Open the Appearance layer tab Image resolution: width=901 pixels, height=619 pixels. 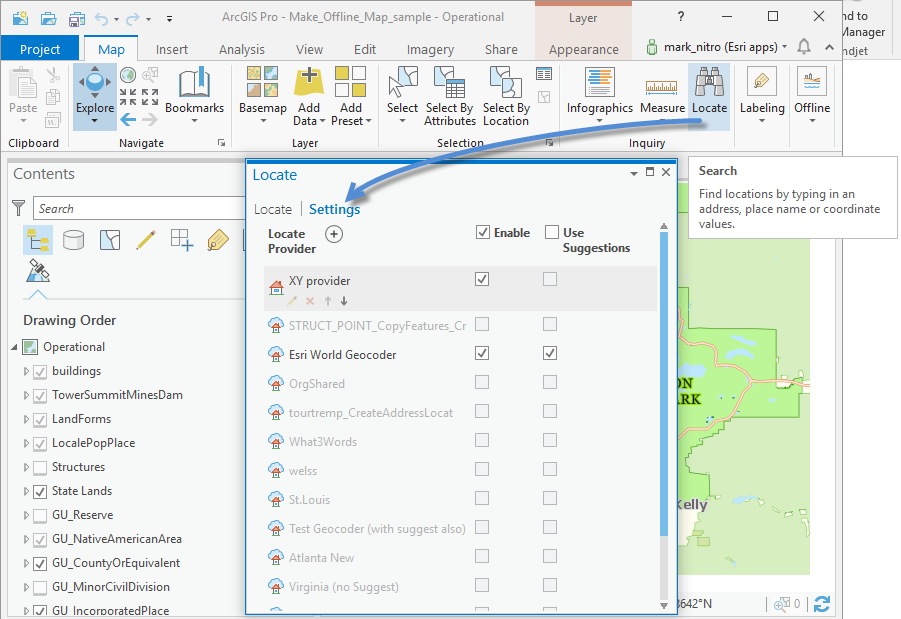coord(583,49)
